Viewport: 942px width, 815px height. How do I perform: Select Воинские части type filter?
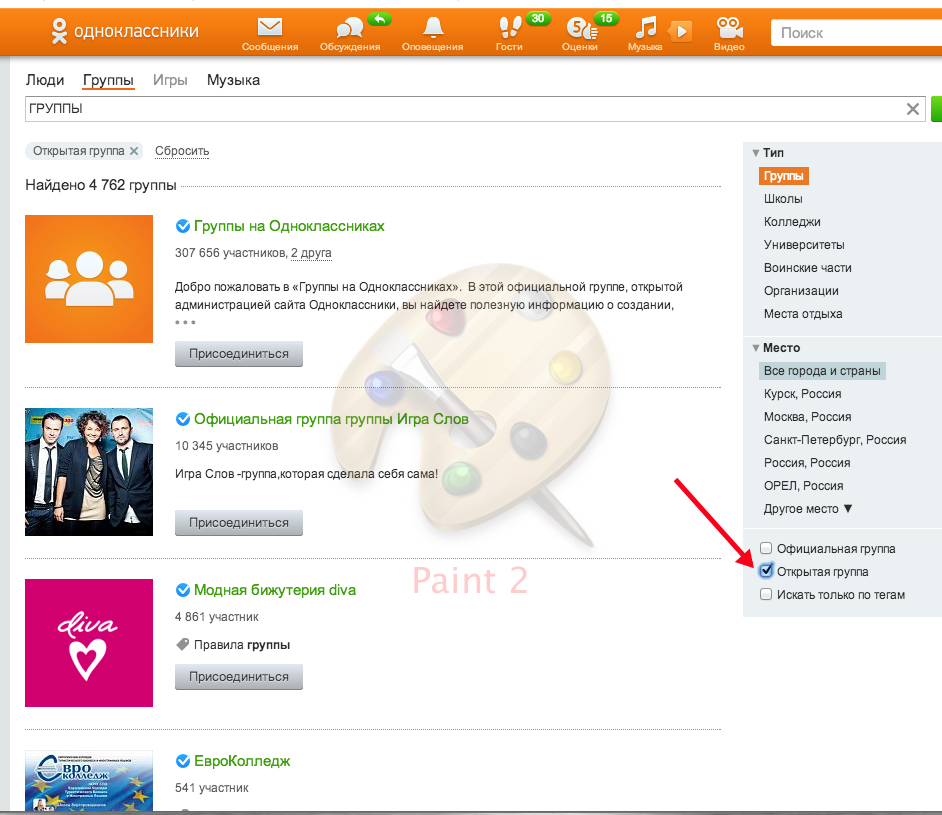coord(807,268)
